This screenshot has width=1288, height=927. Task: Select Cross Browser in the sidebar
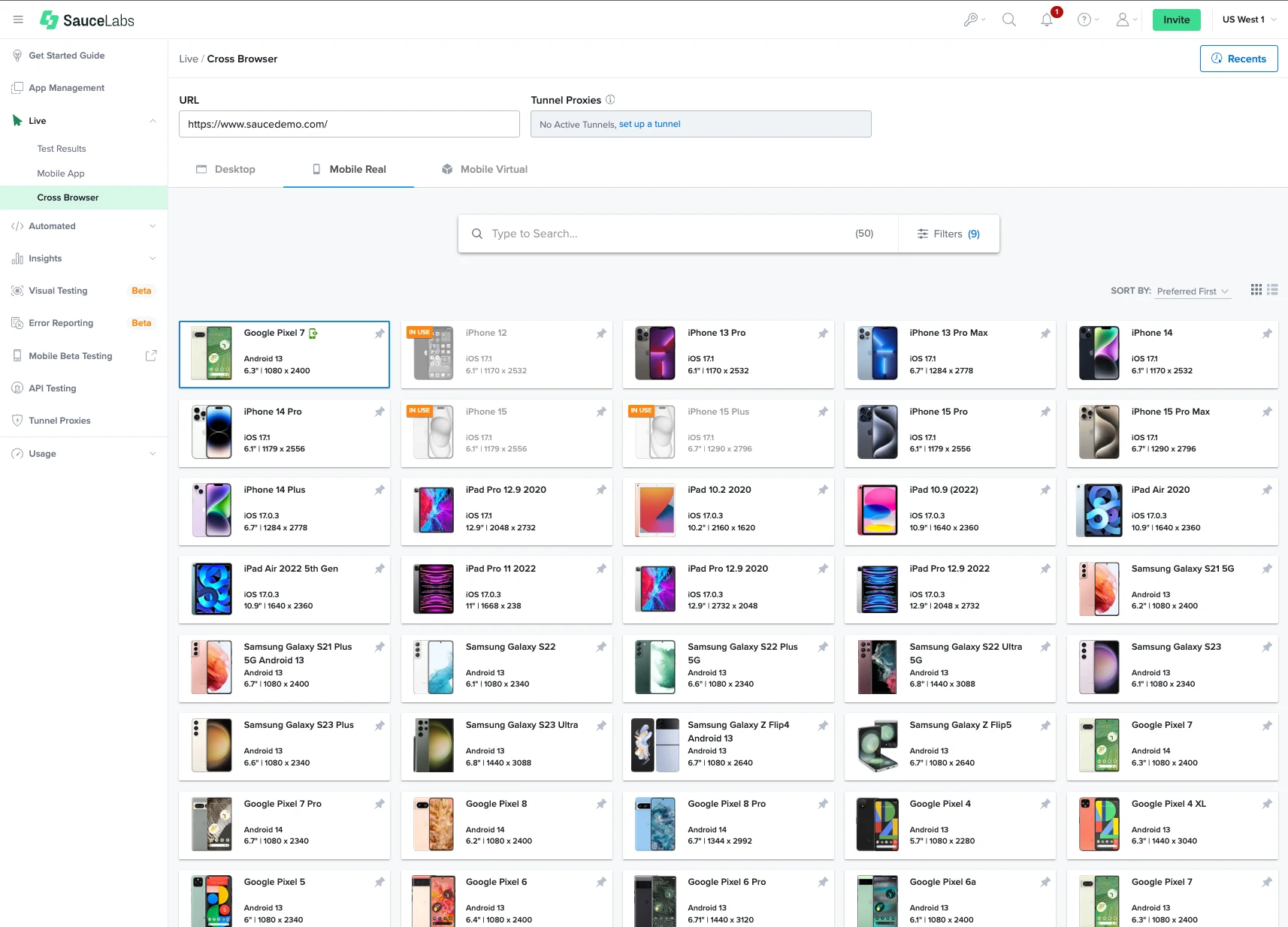pyautogui.click(x=83, y=198)
